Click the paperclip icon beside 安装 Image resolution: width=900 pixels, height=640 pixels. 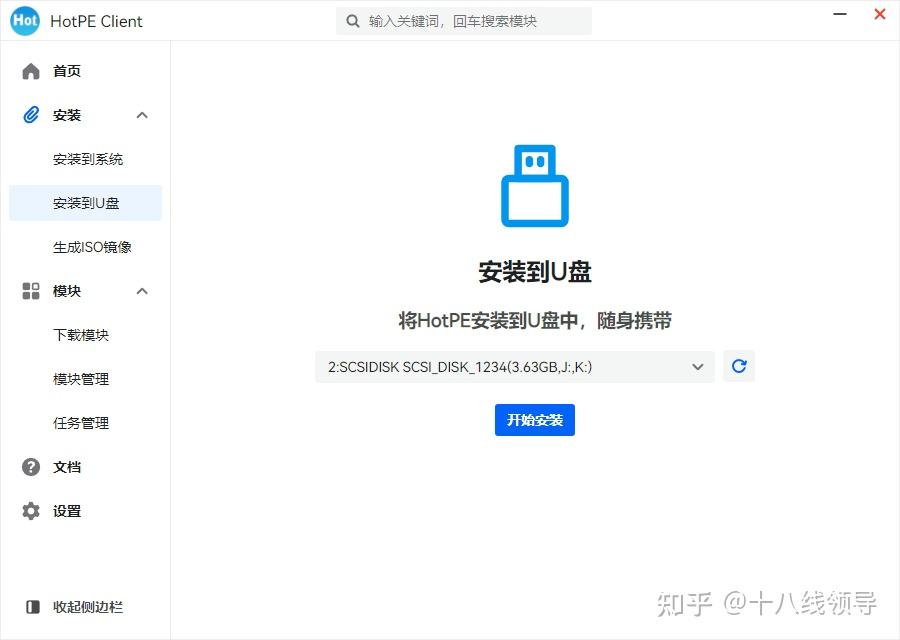point(31,115)
